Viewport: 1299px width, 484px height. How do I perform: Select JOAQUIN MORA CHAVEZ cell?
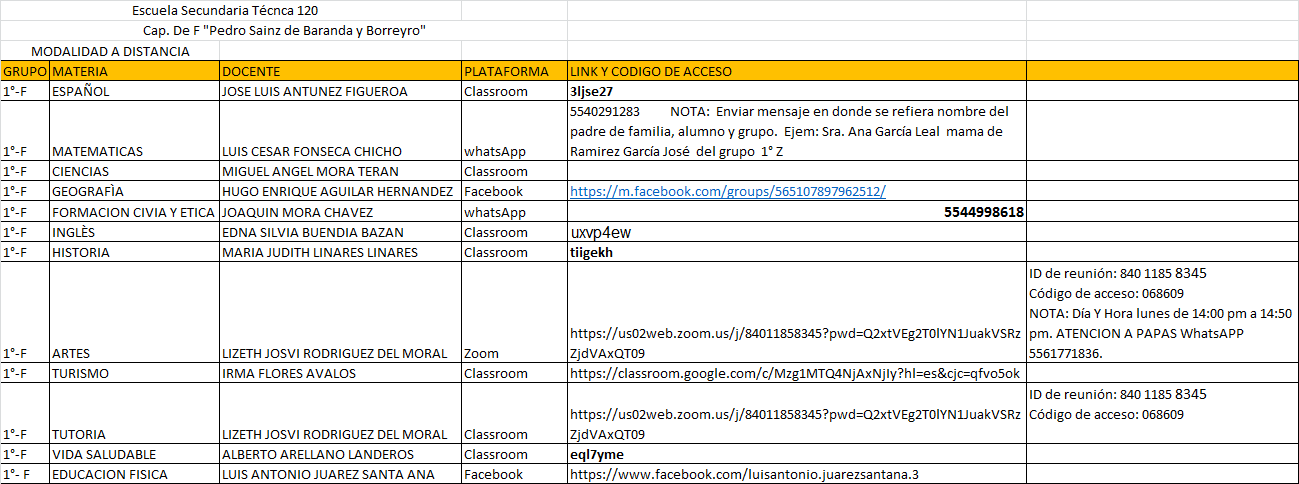click(x=340, y=212)
